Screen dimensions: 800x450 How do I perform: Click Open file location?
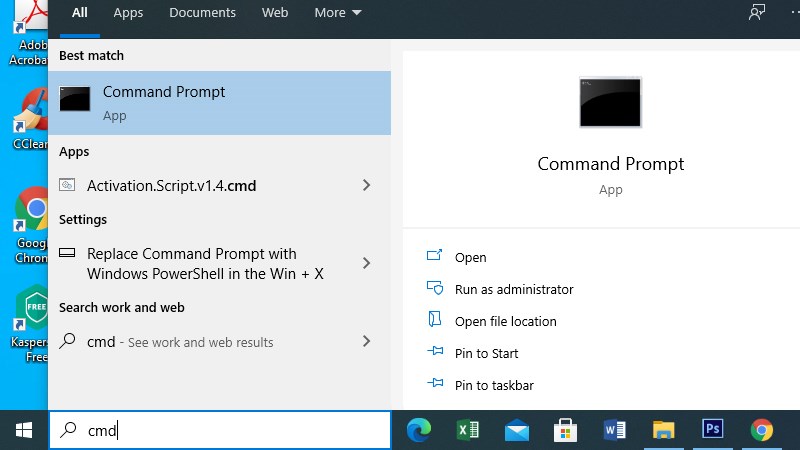(x=505, y=321)
